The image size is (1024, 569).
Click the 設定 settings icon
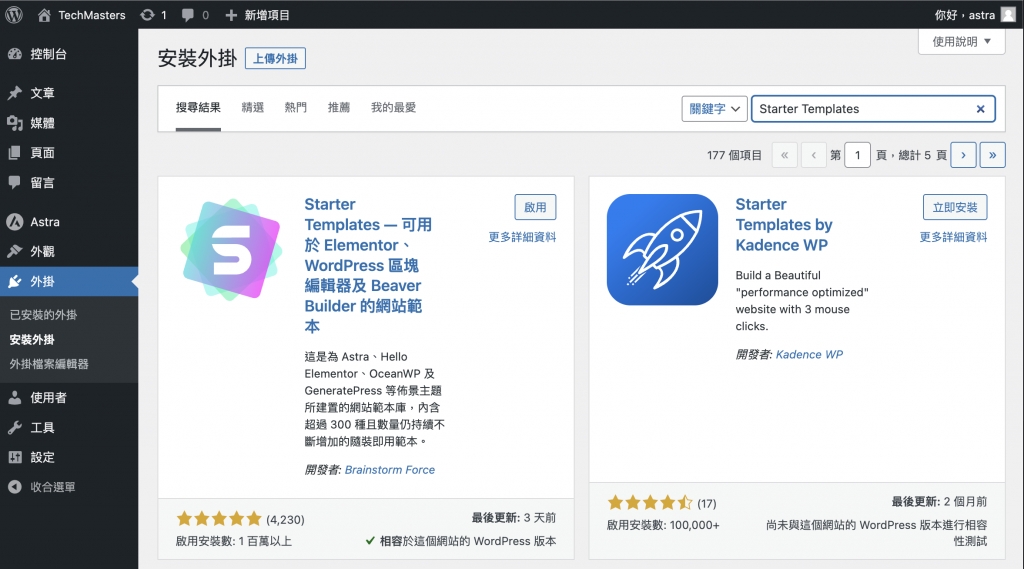[15, 457]
